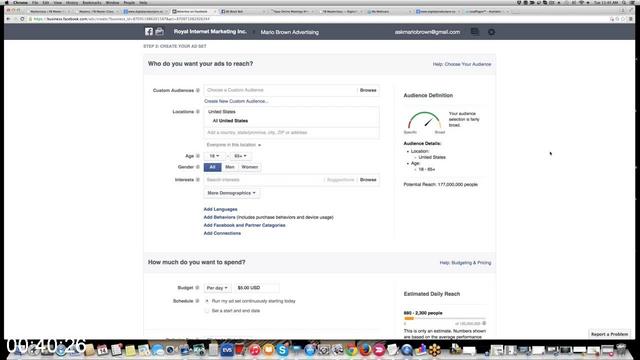
Task: Open the Bookmarks menu
Action: pos(92,2)
